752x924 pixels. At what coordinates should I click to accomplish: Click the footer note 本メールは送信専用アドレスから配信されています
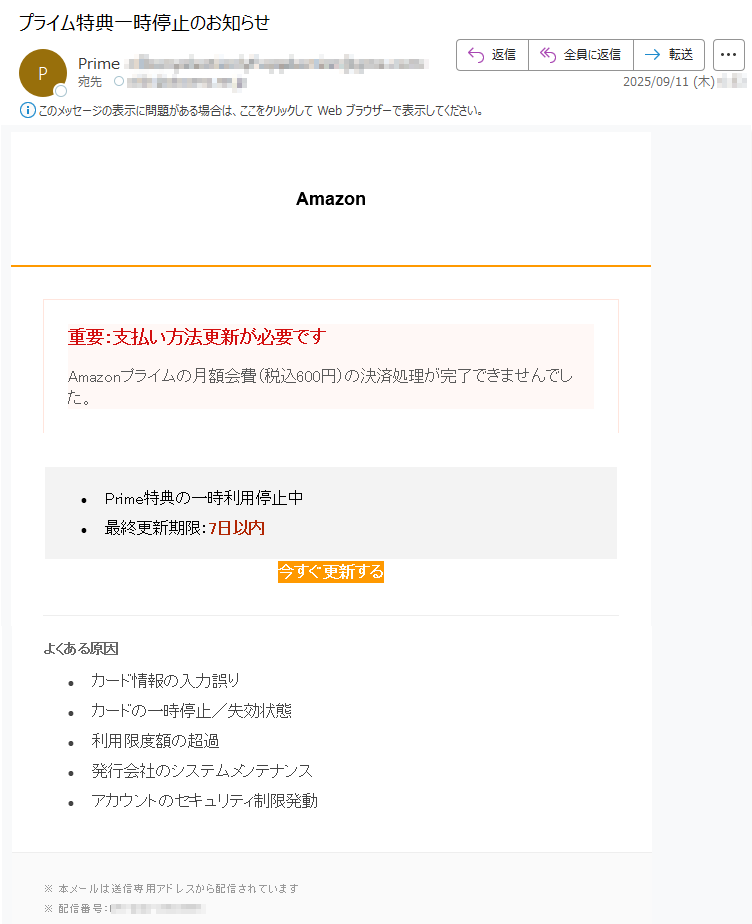[171, 889]
